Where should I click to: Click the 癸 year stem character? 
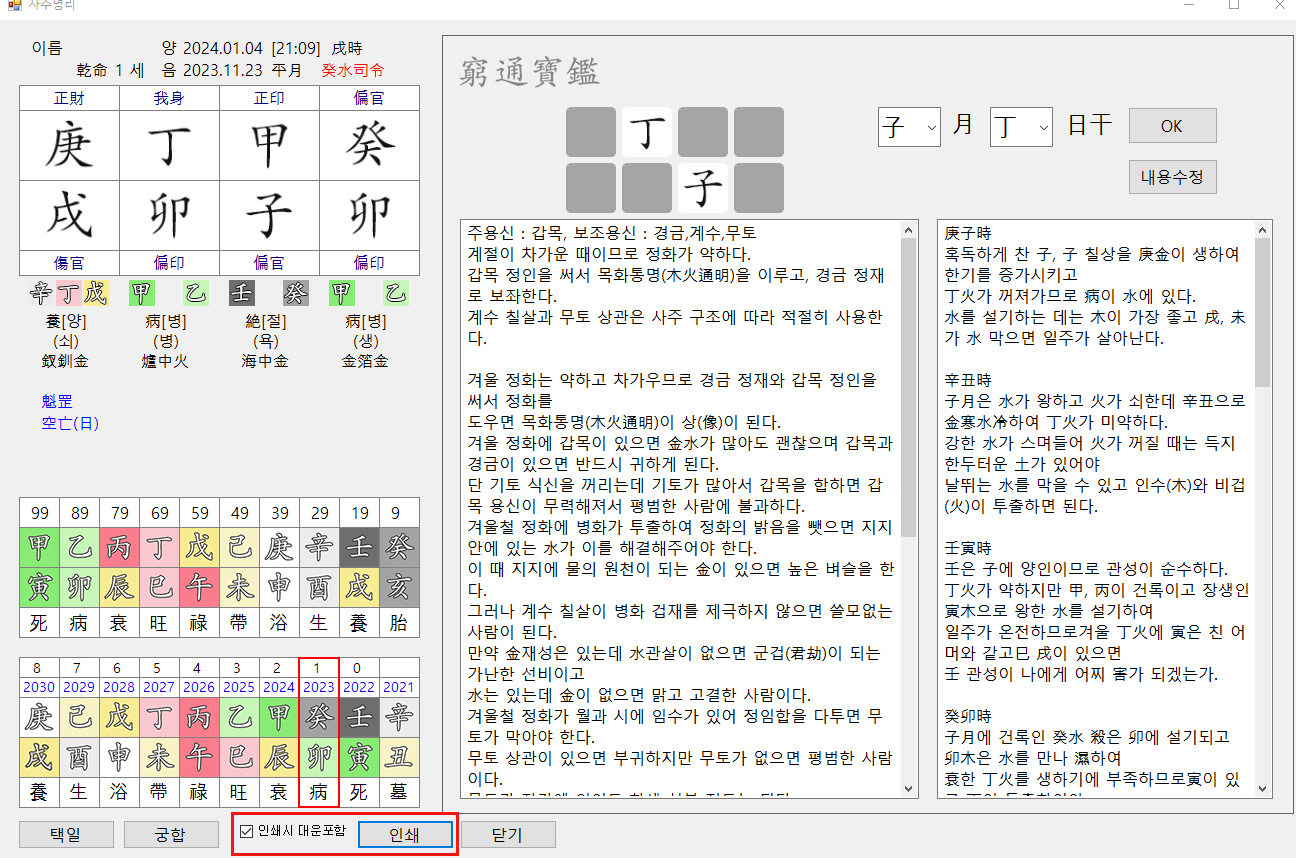click(369, 145)
